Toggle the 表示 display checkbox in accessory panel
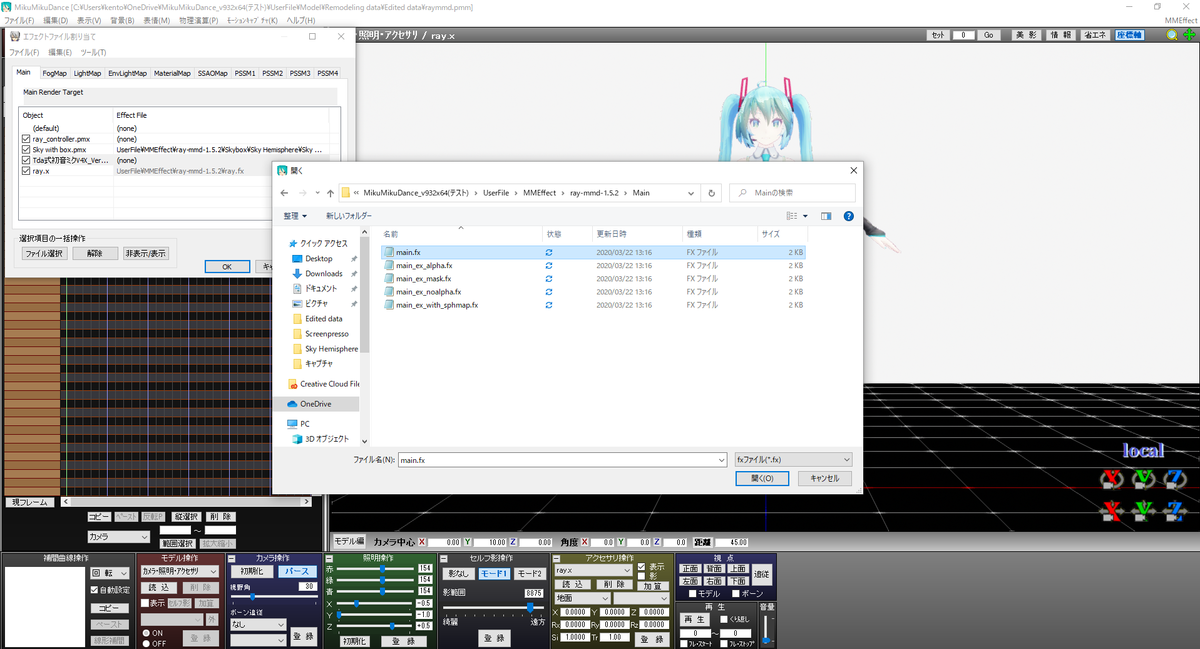1200x649 pixels. point(641,567)
